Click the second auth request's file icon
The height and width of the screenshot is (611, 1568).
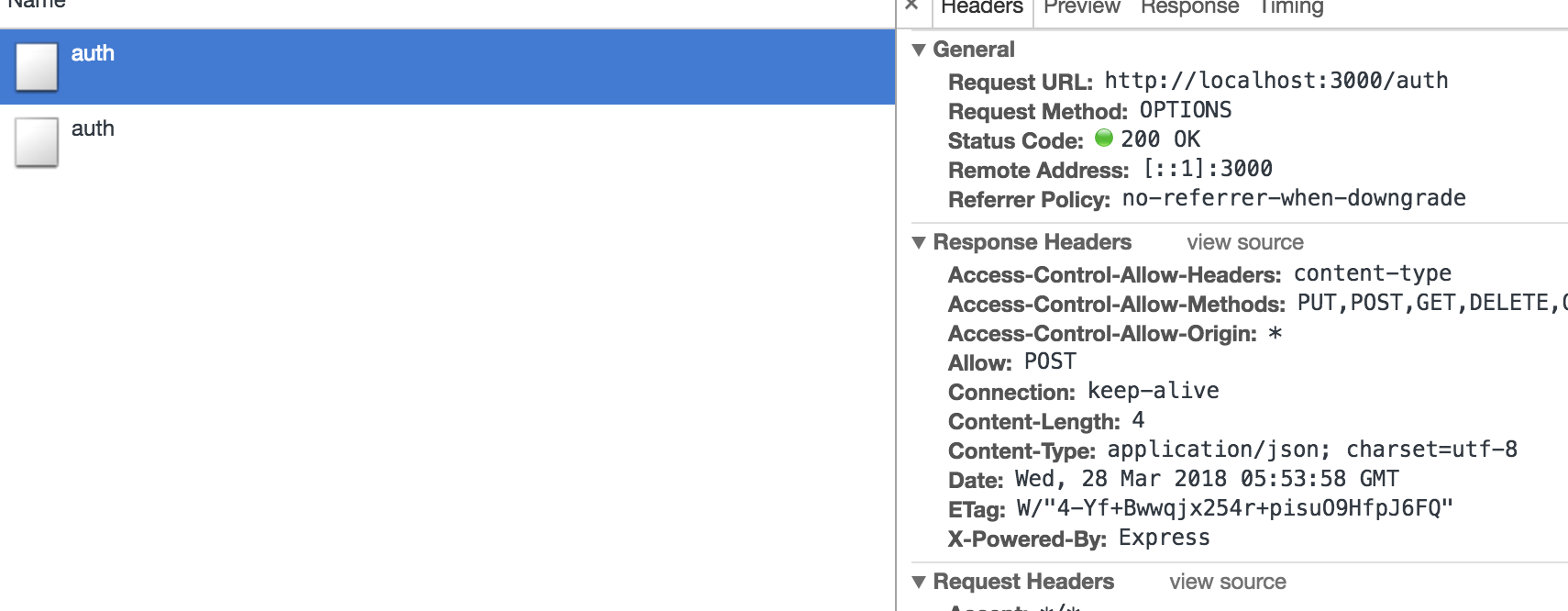37,142
